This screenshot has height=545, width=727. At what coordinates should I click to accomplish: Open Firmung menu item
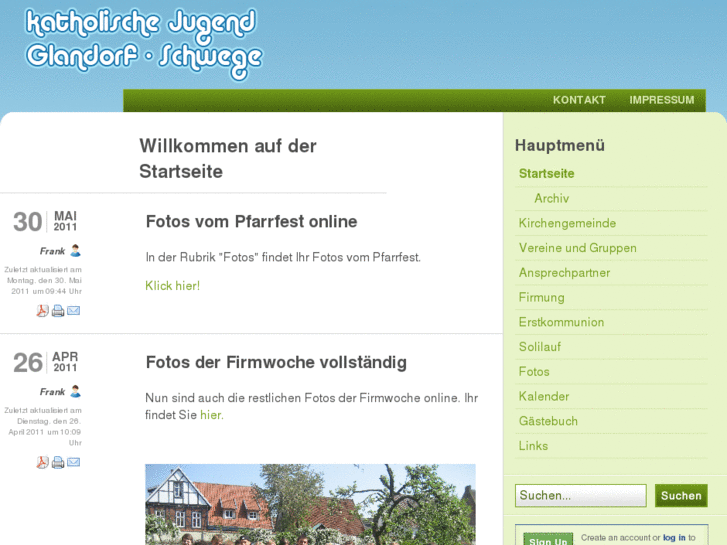[542, 297]
